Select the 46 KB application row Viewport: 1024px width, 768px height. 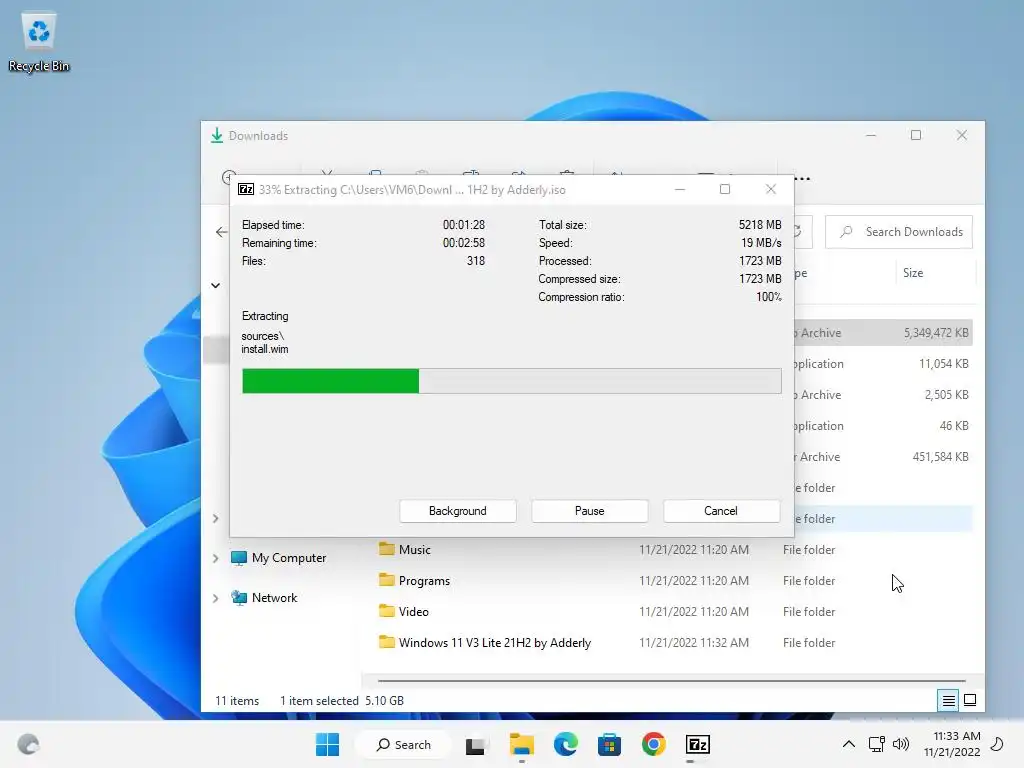(x=883, y=426)
